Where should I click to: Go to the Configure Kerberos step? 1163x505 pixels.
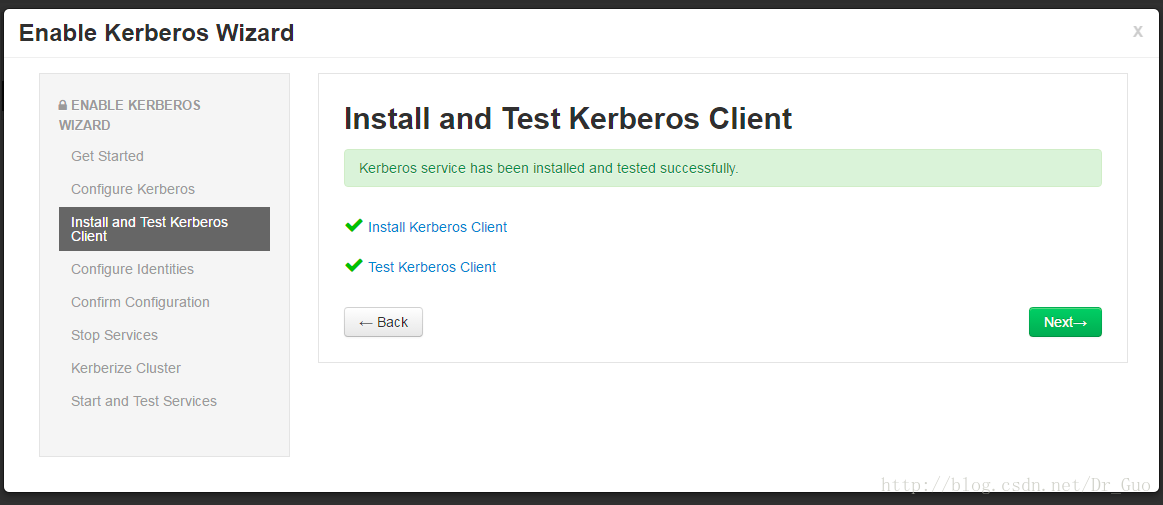coord(133,189)
